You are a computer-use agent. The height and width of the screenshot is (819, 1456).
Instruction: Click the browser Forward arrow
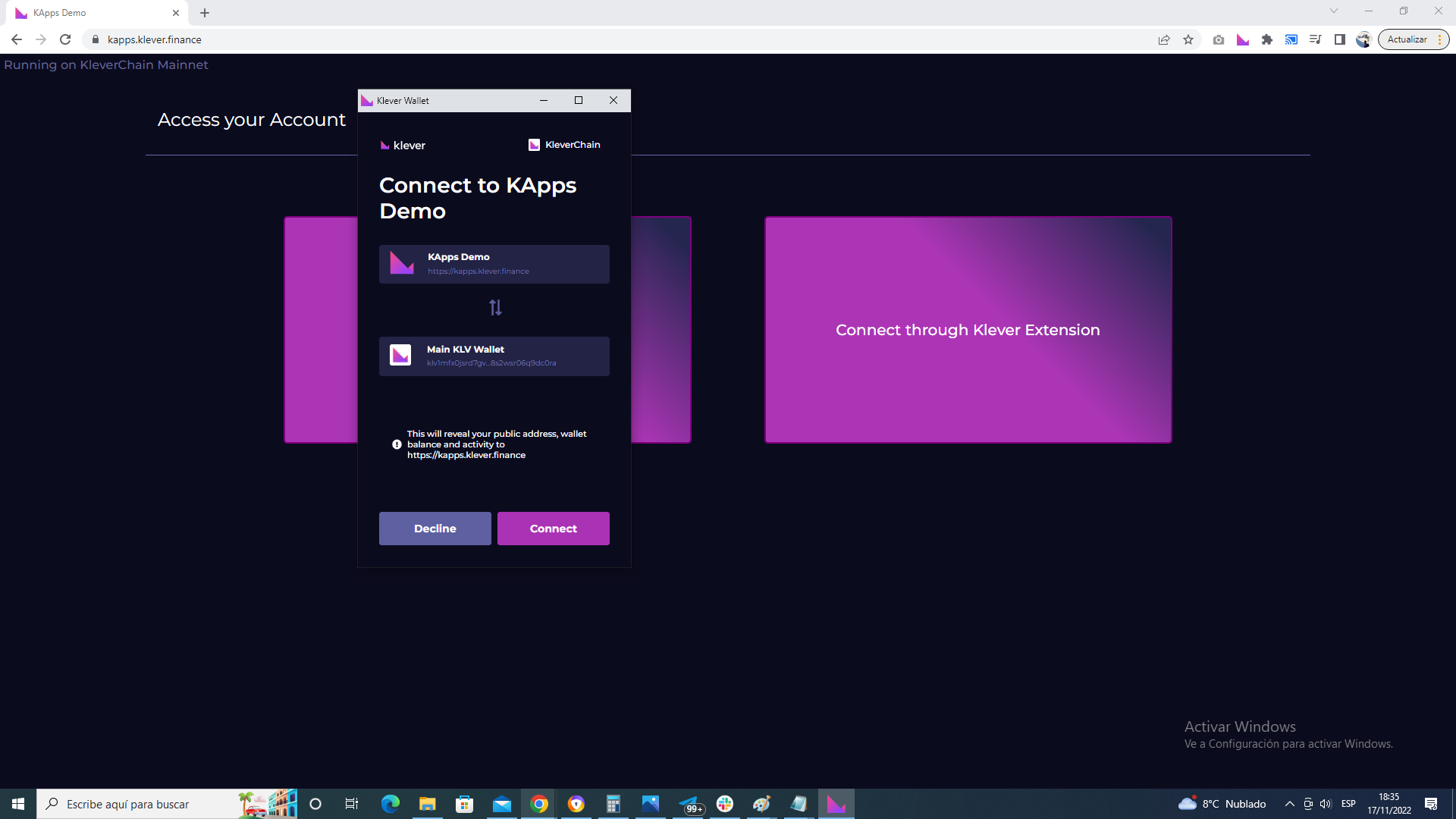tap(41, 39)
